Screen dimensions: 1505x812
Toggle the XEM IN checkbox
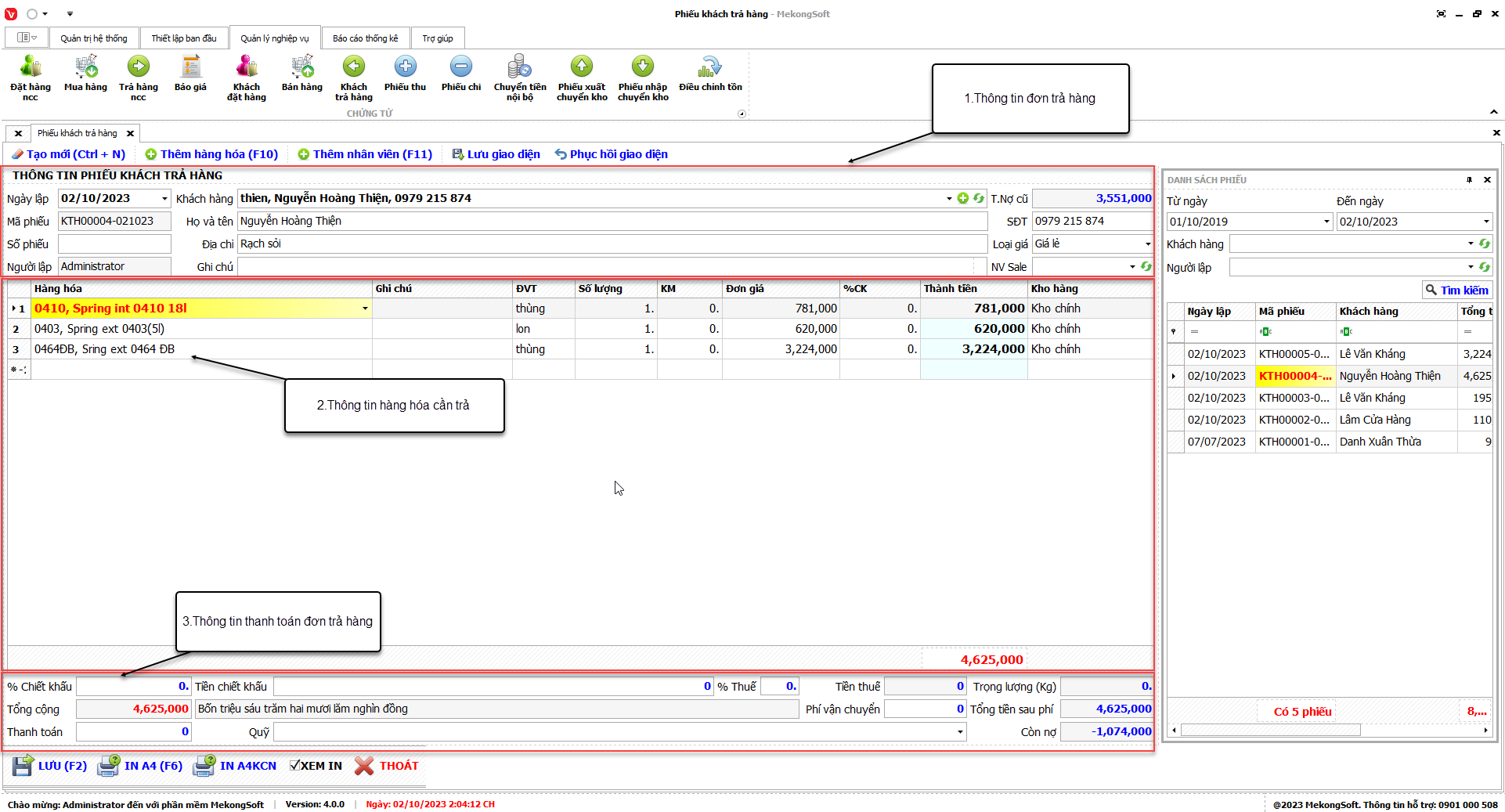[x=295, y=766]
